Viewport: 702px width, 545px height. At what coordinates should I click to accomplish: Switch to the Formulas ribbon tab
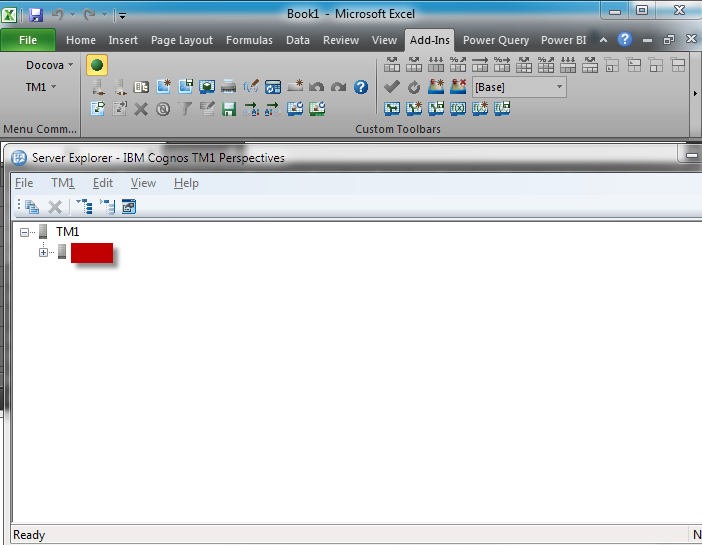tap(249, 40)
